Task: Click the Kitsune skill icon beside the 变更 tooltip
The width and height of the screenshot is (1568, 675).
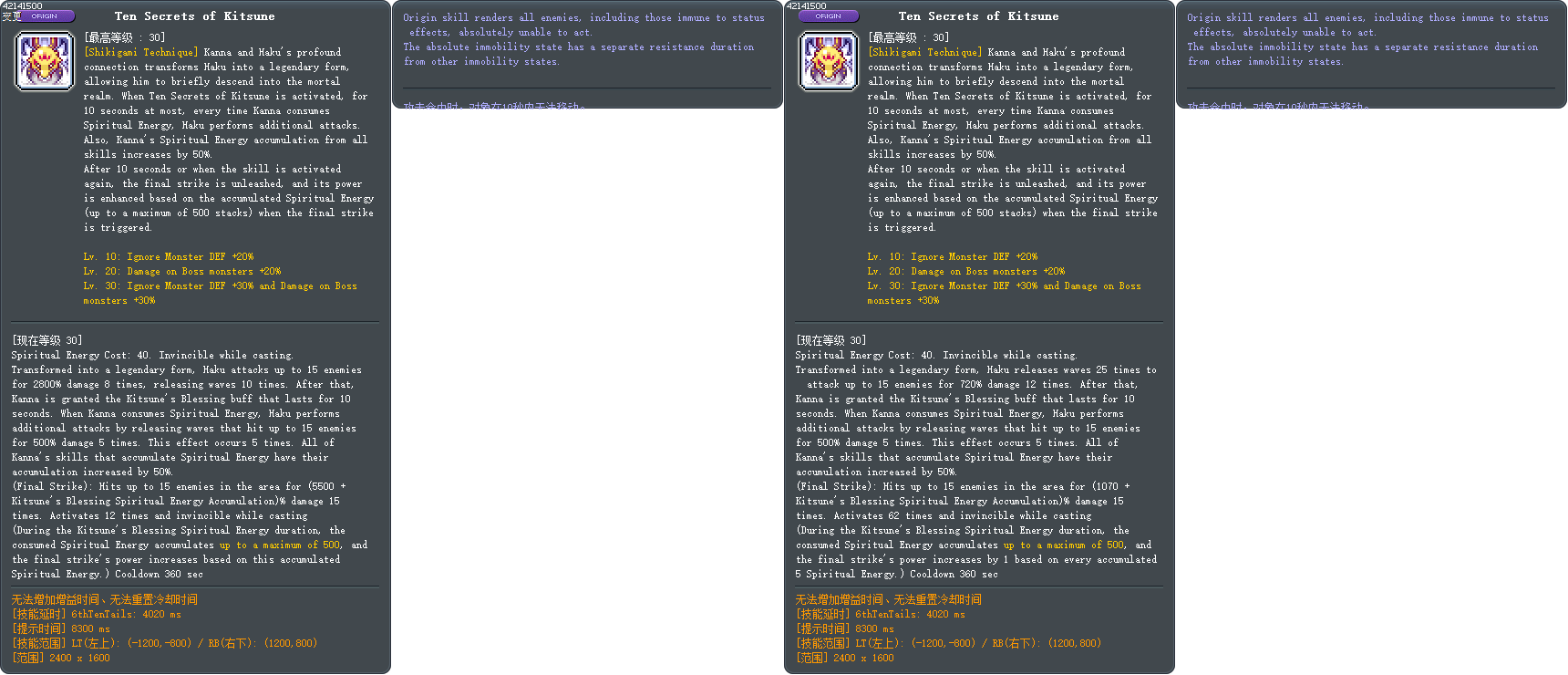Action: click(45, 61)
